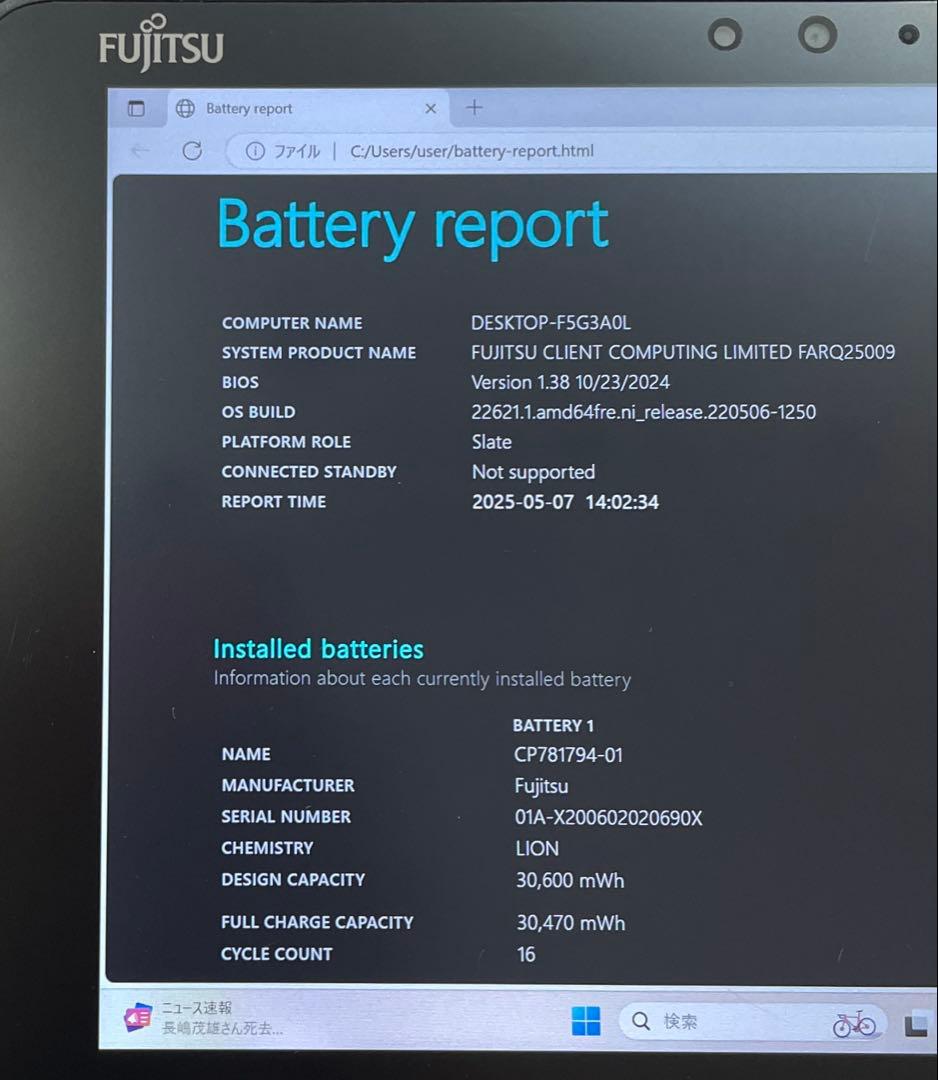Image resolution: width=938 pixels, height=1080 pixels.
Task: Click the CONNECTED STANDBY label
Action: pos(309,472)
